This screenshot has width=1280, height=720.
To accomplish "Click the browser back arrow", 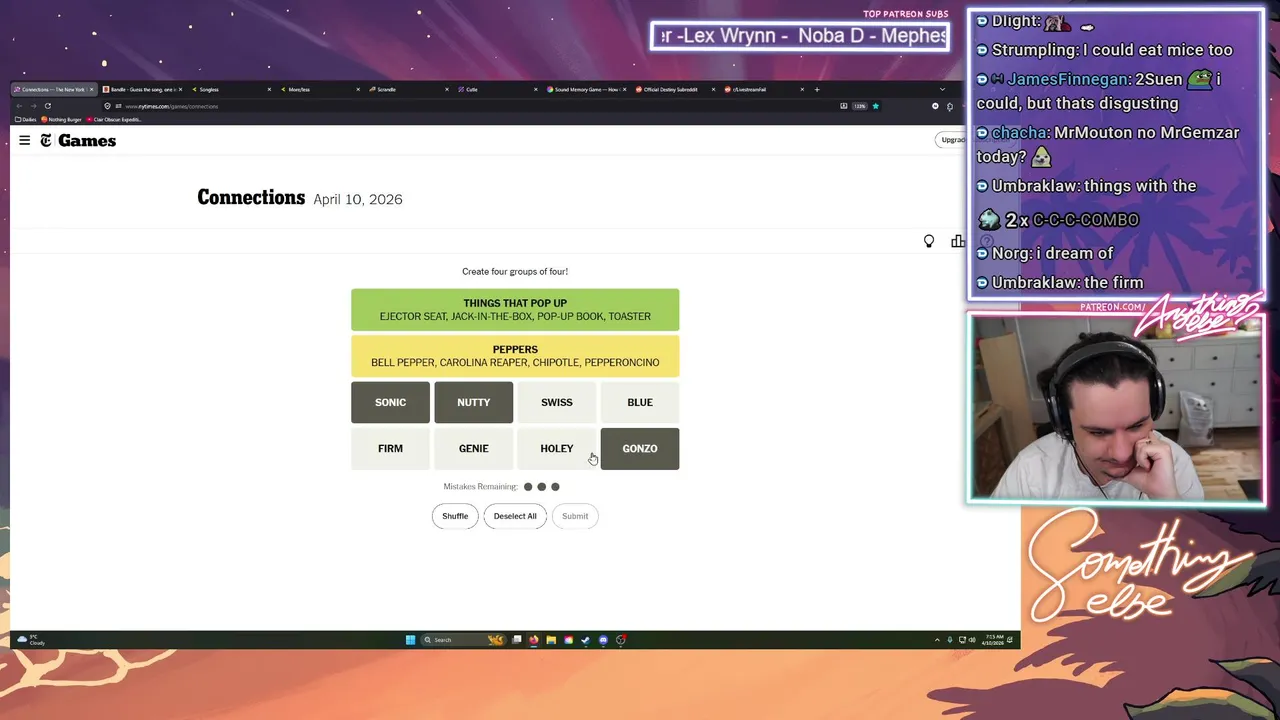I will [x=19, y=106].
